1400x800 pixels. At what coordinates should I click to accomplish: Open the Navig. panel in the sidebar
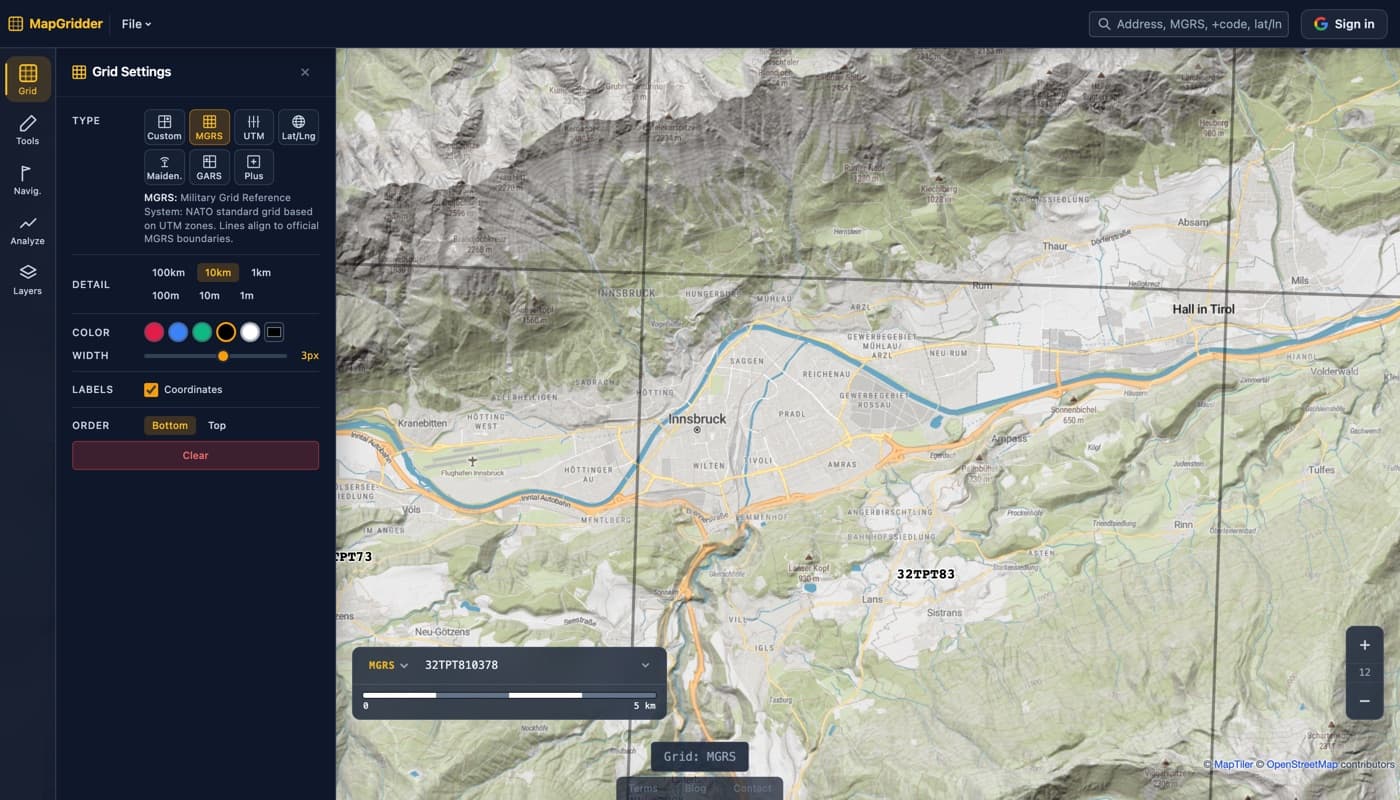coord(28,179)
